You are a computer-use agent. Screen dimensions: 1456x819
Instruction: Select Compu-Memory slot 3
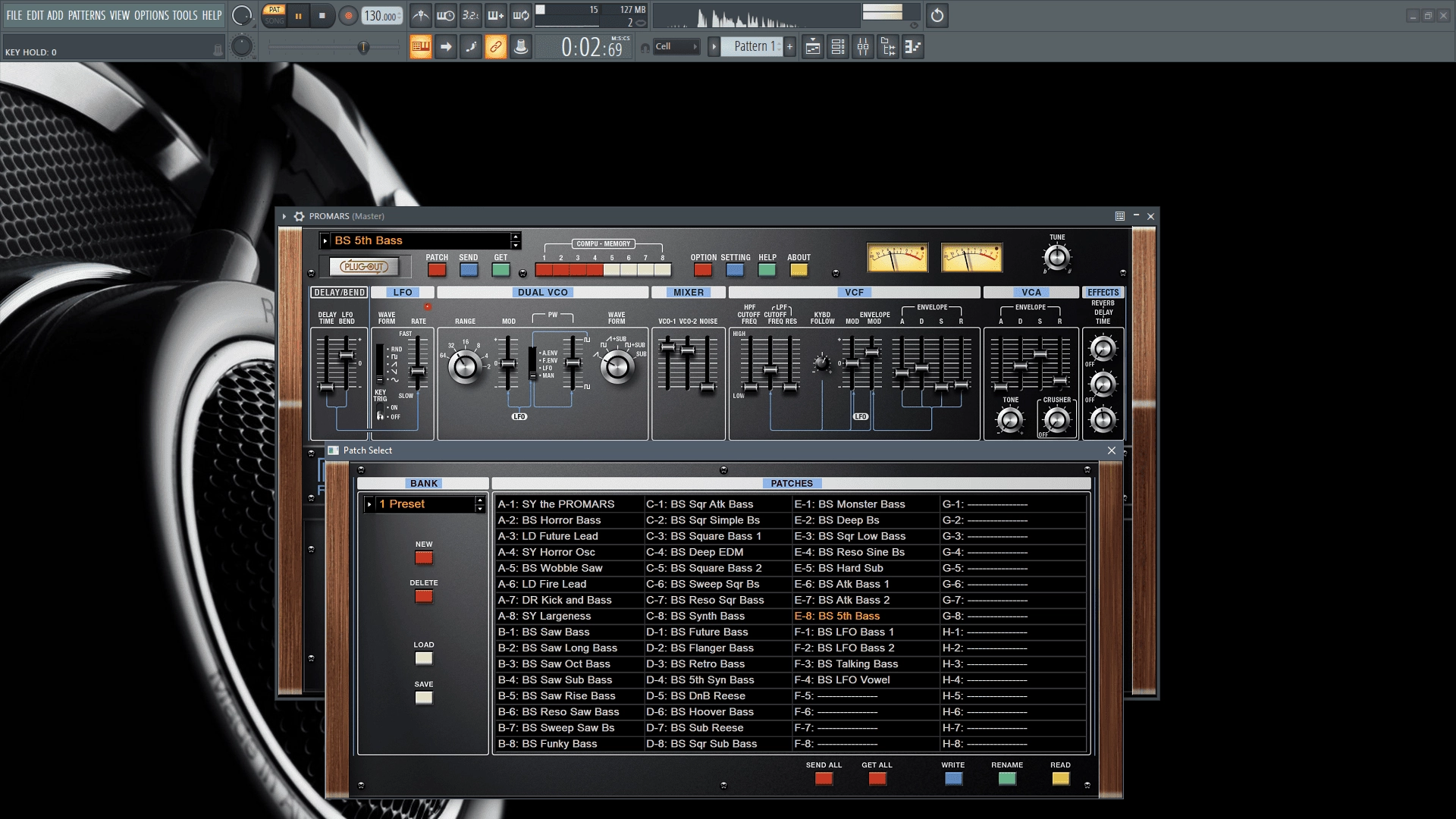[x=578, y=269]
